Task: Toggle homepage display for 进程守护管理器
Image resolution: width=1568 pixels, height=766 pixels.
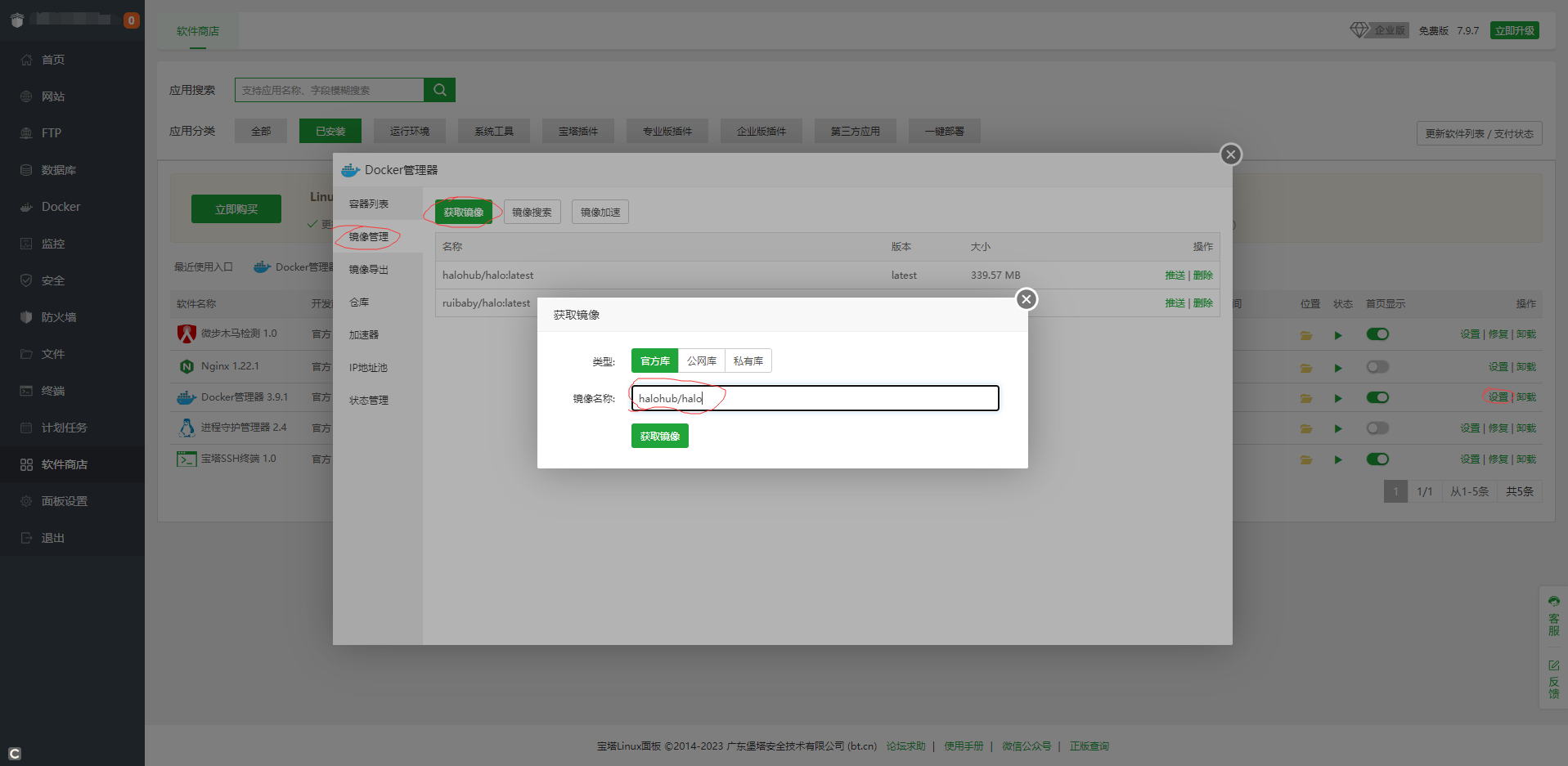Action: [x=1377, y=428]
